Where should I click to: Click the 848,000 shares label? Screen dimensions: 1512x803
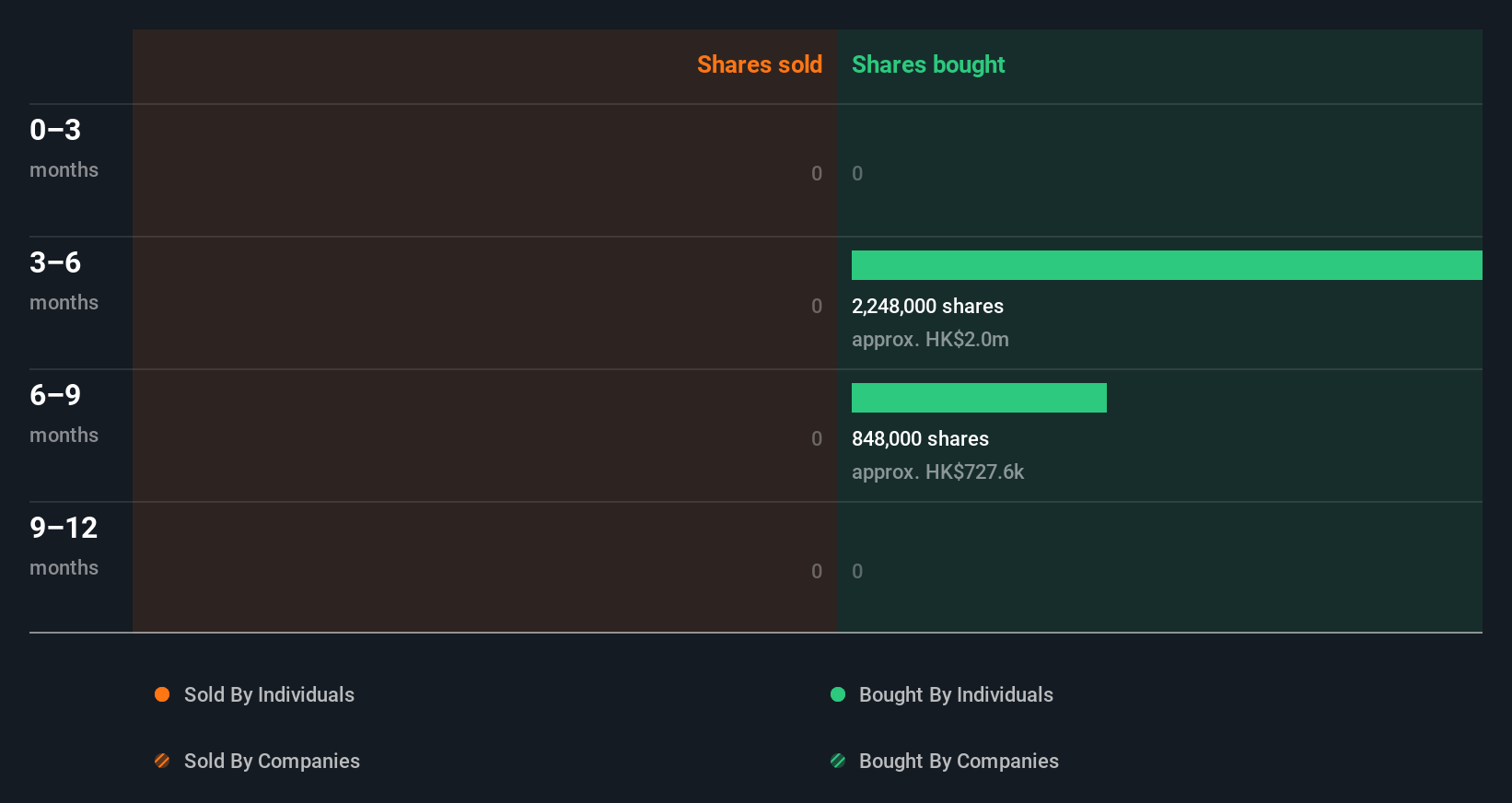(x=920, y=438)
